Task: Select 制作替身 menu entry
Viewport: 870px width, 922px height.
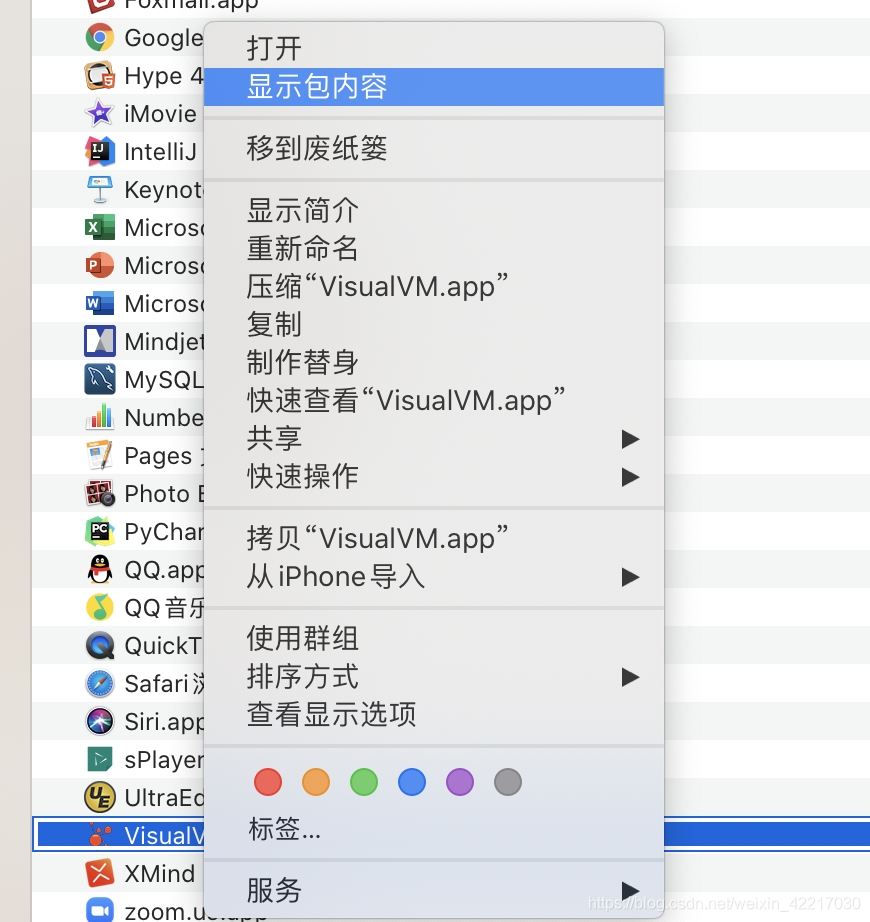Action: (x=434, y=362)
